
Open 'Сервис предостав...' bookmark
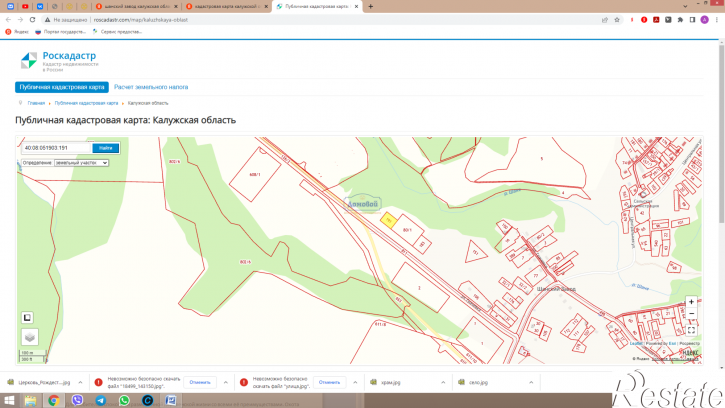(117, 32)
